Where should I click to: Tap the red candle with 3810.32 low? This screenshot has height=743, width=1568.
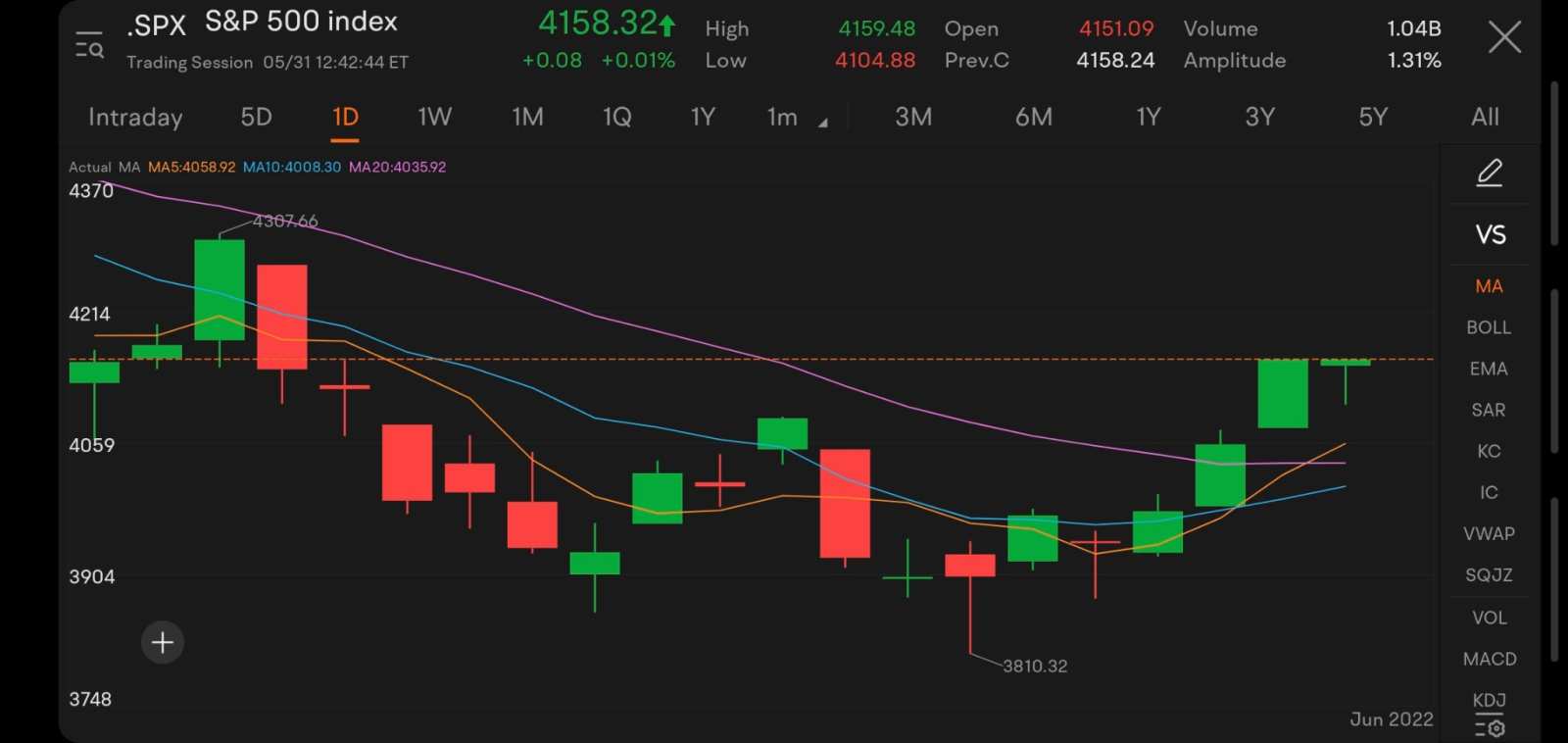point(970,566)
